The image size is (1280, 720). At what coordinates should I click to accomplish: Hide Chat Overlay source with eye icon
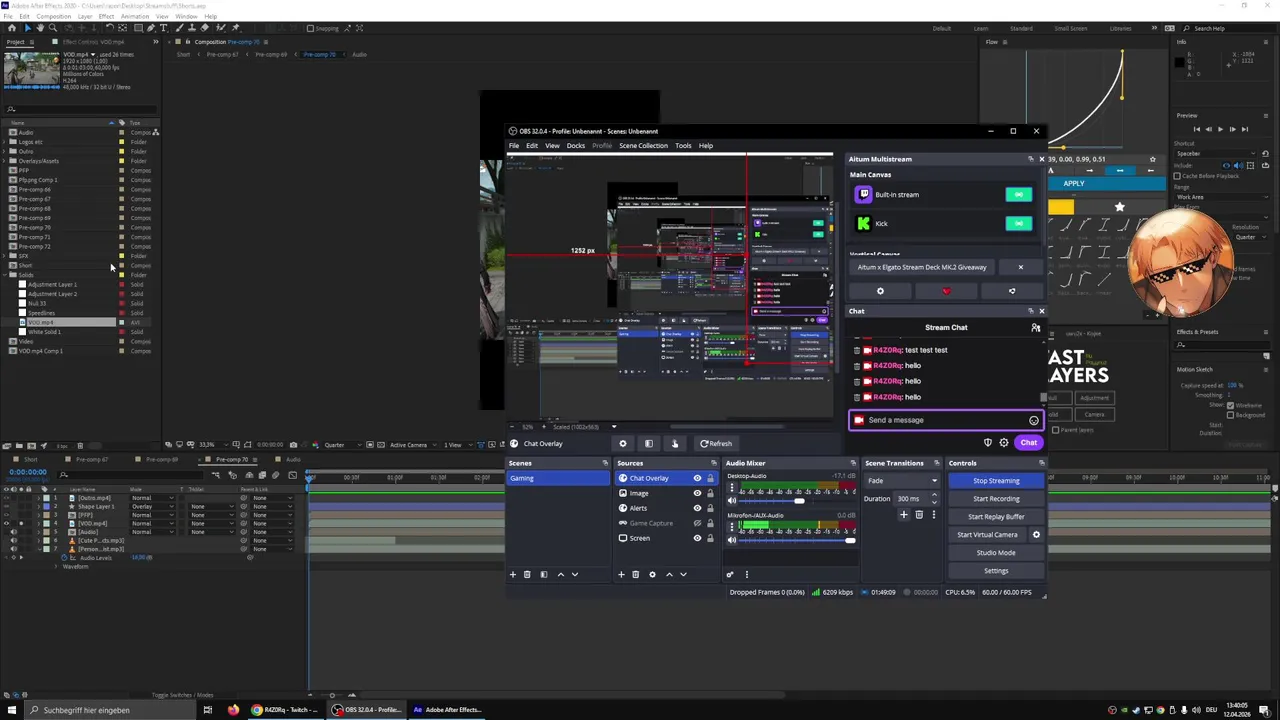tap(697, 478)
